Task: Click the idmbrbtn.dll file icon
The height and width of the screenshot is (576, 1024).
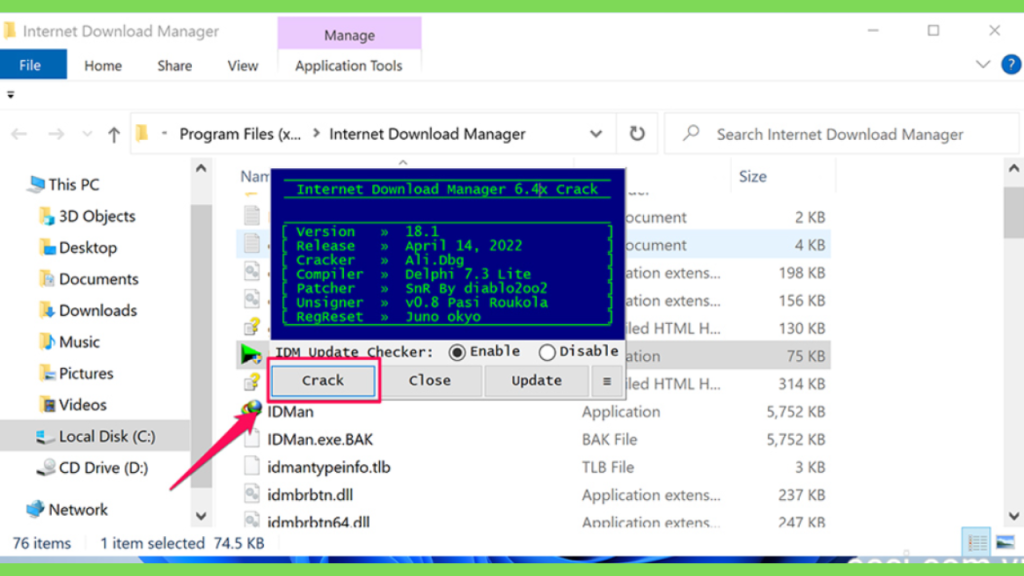Action: pos(251,494)
